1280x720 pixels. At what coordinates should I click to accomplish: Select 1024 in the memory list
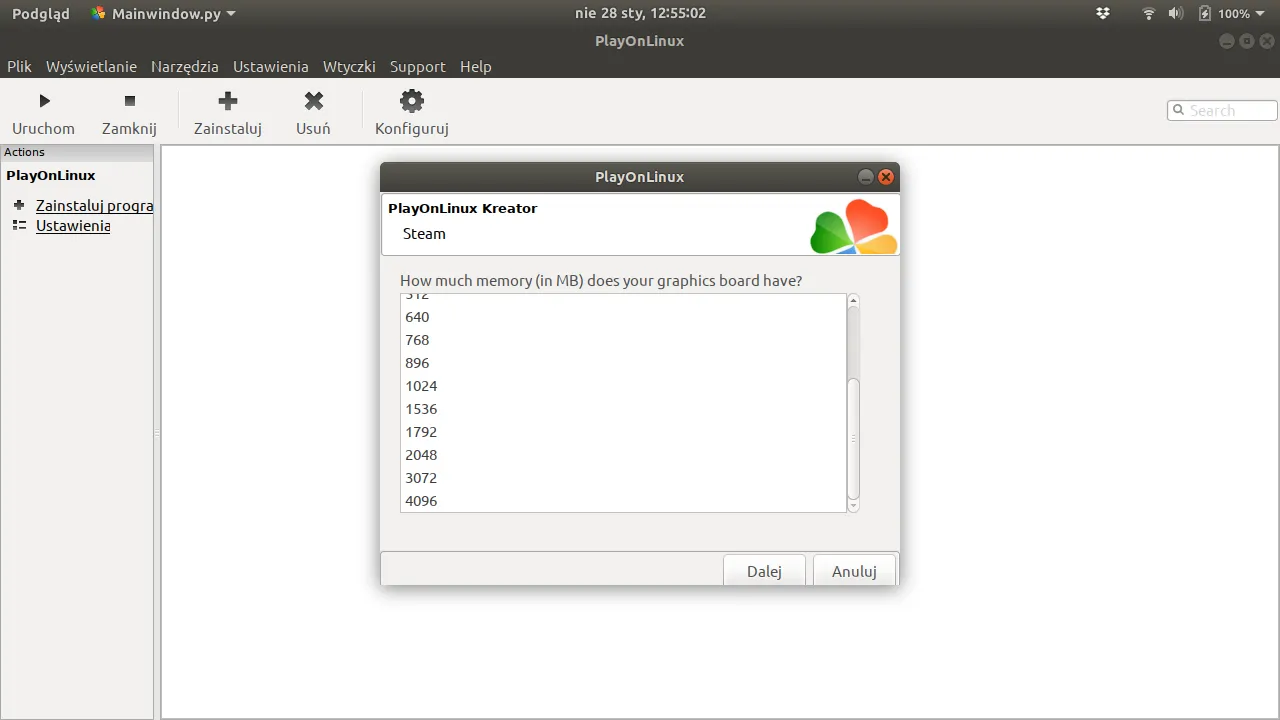click(x=623, y=386)
